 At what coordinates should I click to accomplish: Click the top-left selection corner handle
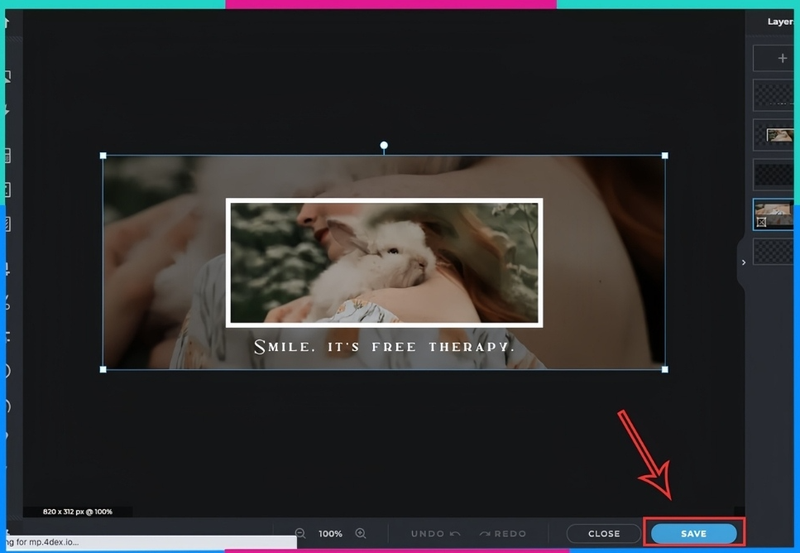click(103, 156)
